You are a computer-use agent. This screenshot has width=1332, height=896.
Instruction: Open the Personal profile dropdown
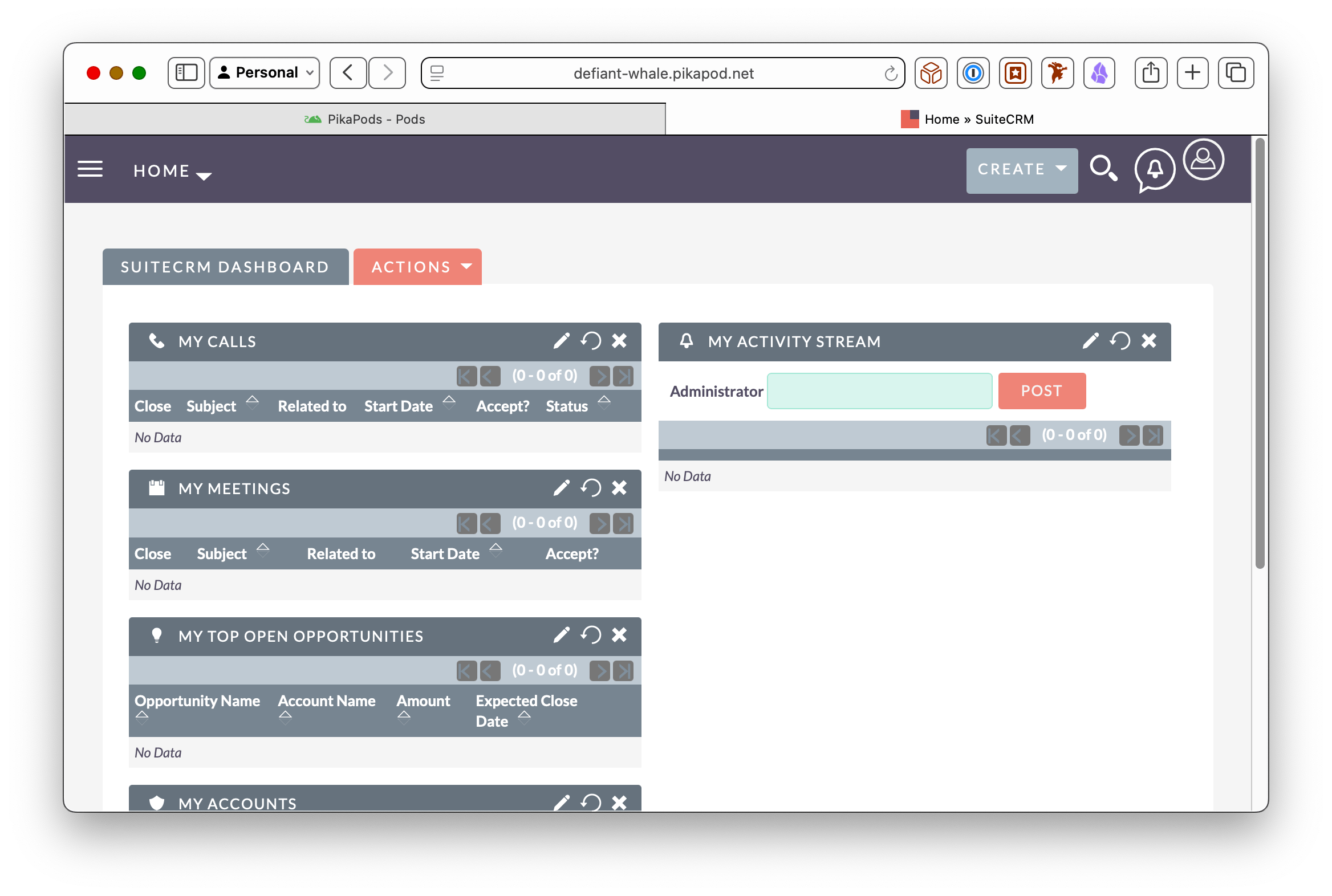264,72
